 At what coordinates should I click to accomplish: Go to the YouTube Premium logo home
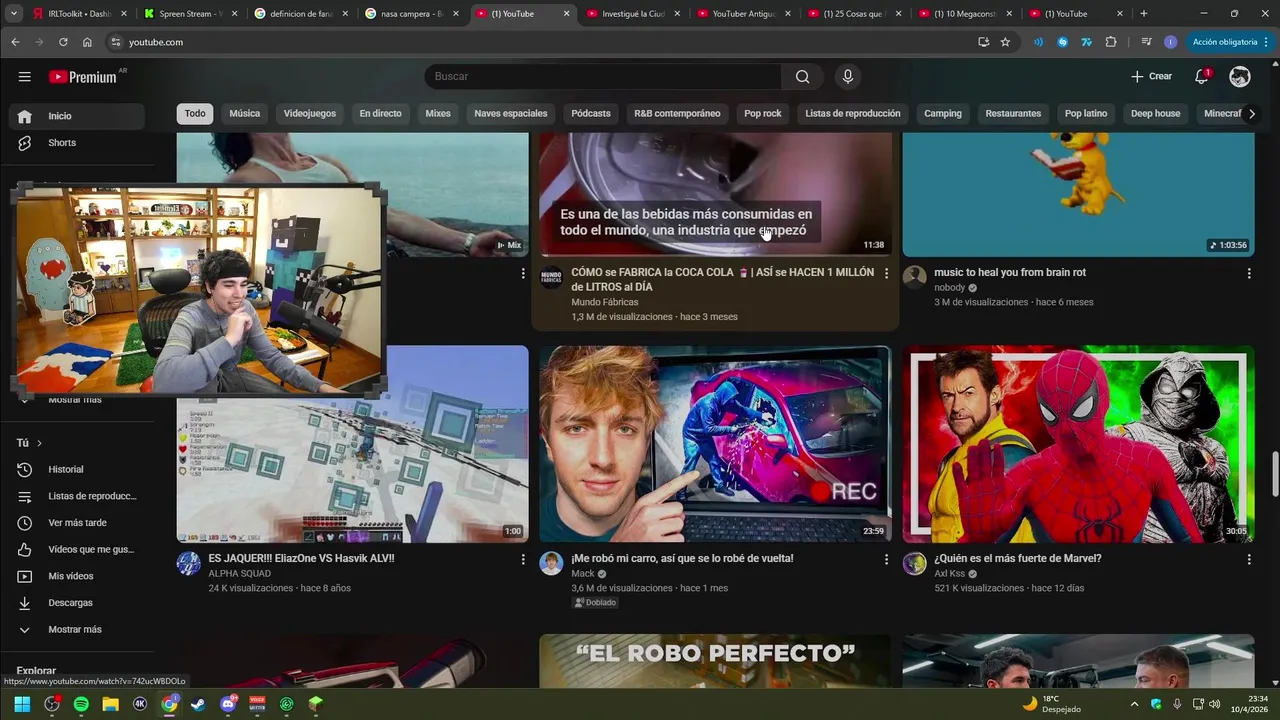point(84,77)
